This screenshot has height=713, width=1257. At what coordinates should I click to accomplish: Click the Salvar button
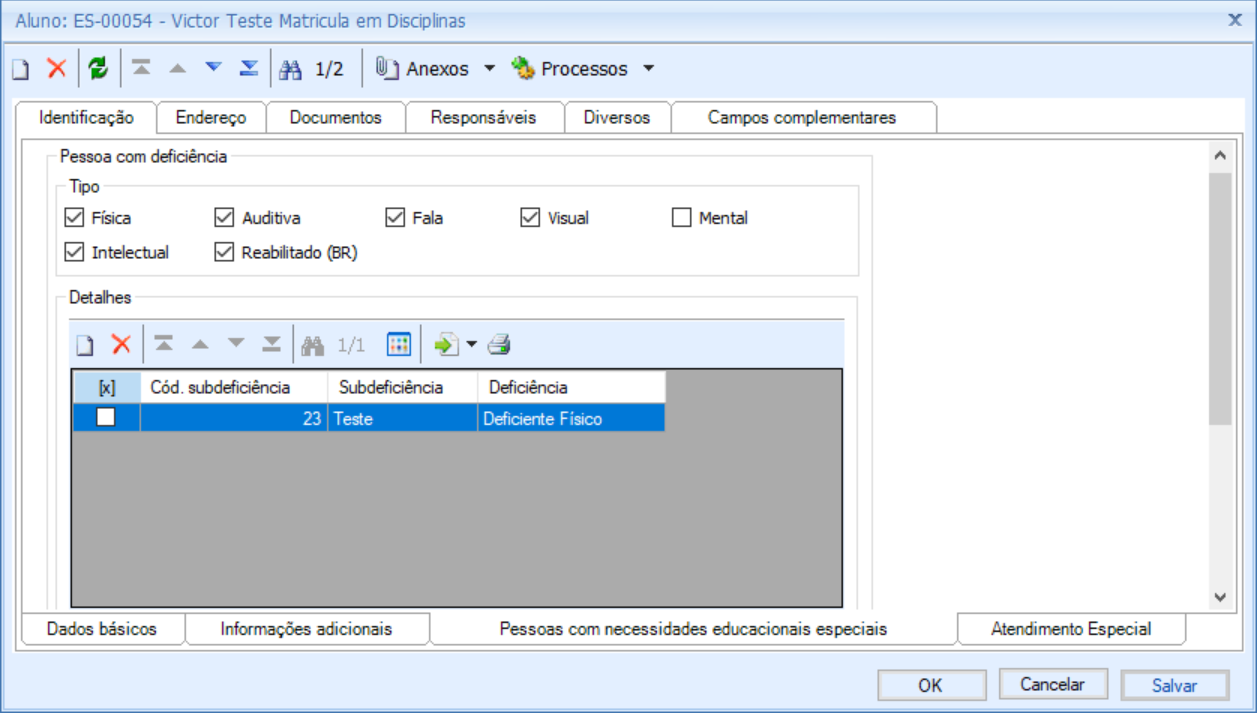1174,685
